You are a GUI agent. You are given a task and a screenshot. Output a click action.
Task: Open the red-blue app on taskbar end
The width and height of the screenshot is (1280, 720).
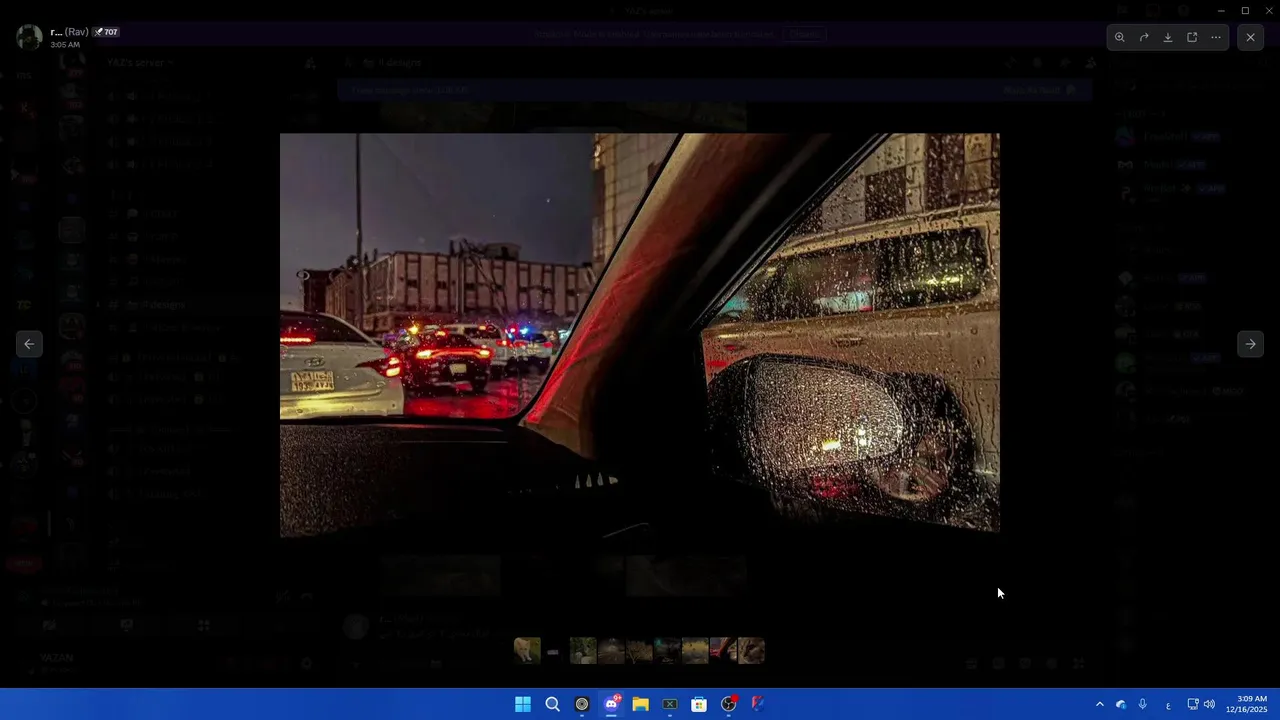[x=758, y=704]
